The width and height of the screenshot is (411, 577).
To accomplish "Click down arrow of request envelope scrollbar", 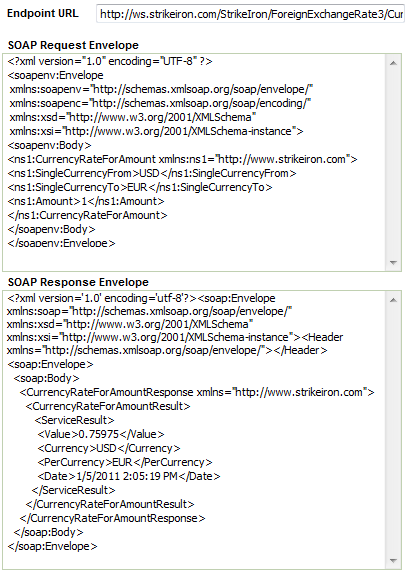I will pyautogui.click(x=393, y=263).
